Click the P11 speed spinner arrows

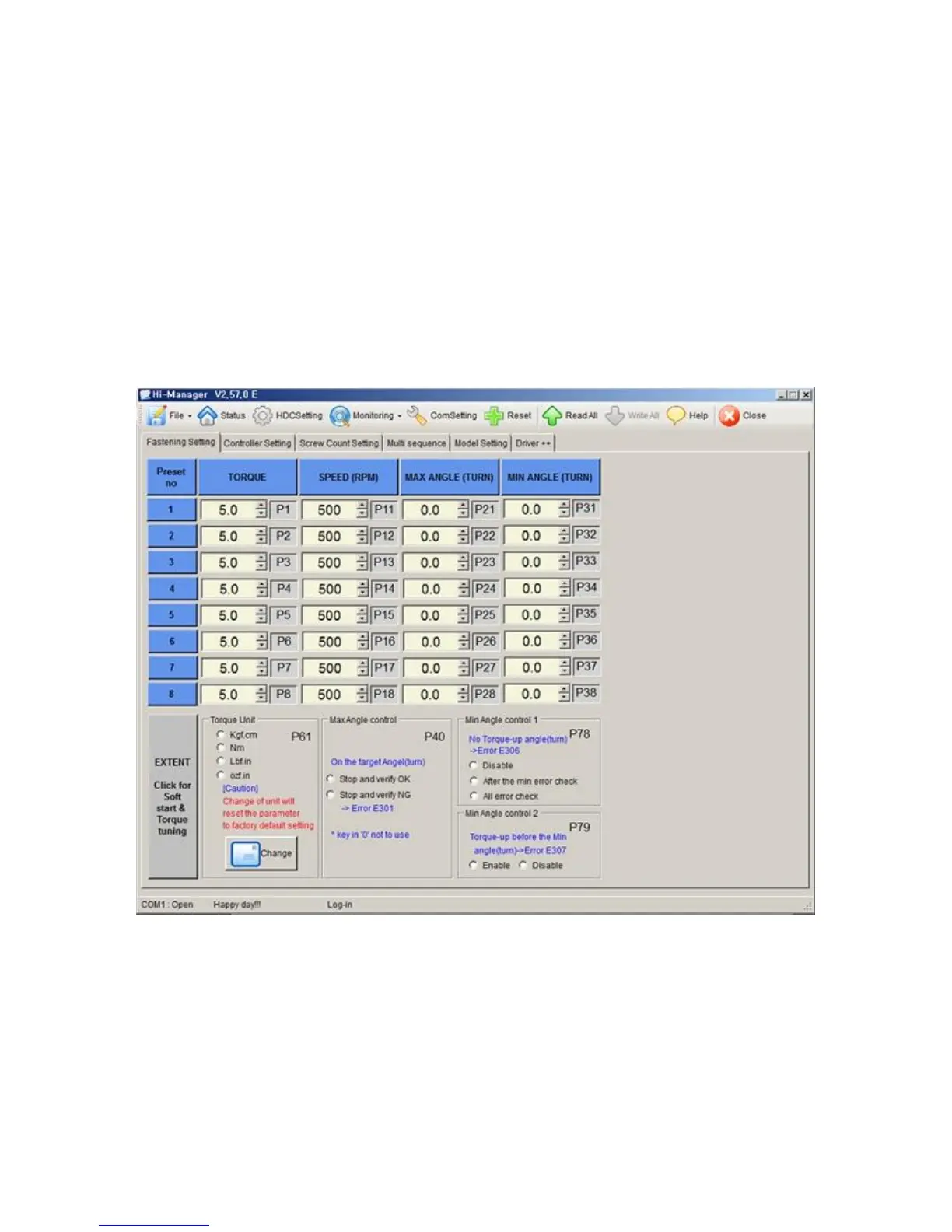coord(362,510)
